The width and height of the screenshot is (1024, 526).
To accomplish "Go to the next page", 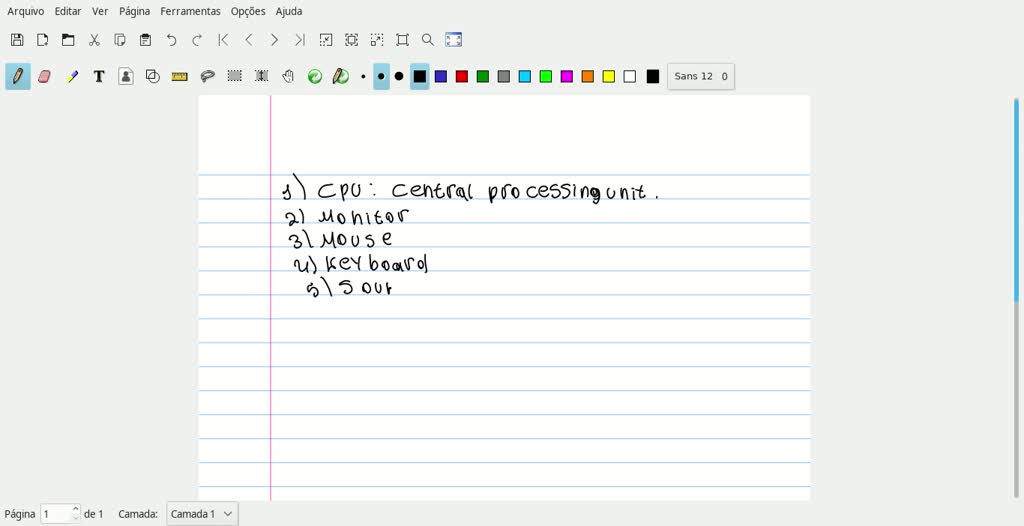I will [274, 40].
